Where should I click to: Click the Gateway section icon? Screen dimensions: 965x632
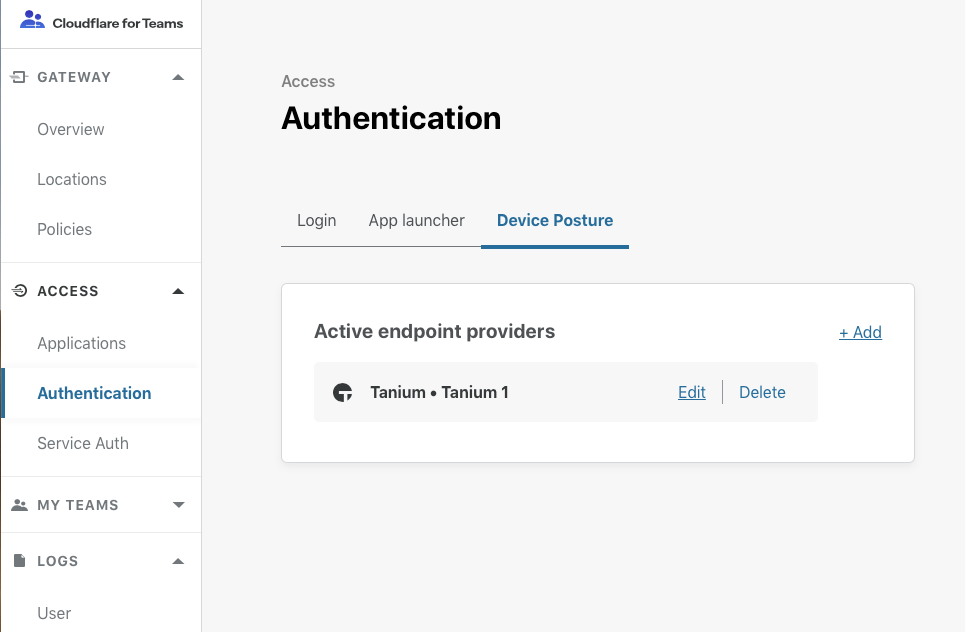19,77
